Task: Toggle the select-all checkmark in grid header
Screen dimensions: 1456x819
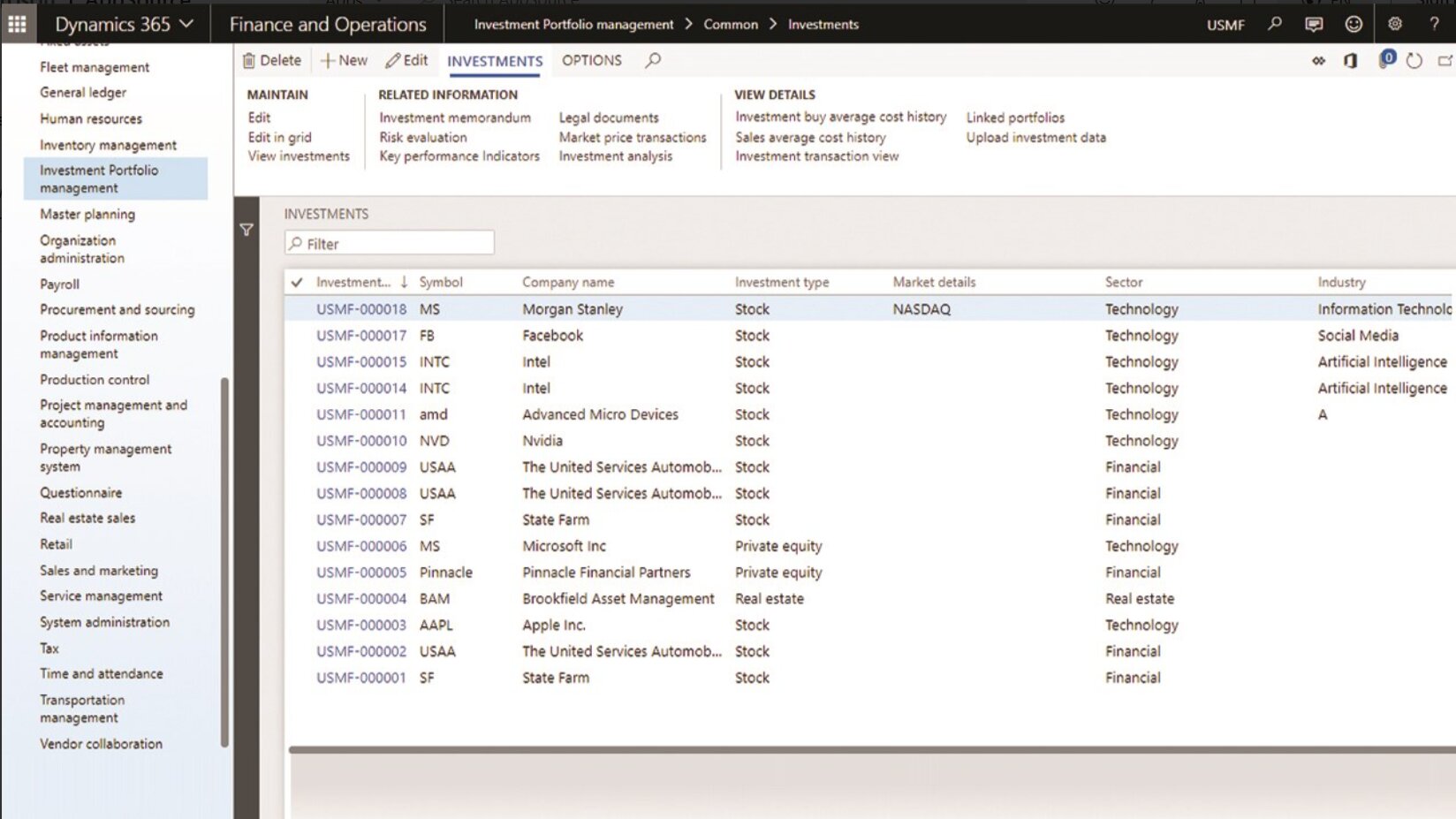Action: tap(297, 283)
